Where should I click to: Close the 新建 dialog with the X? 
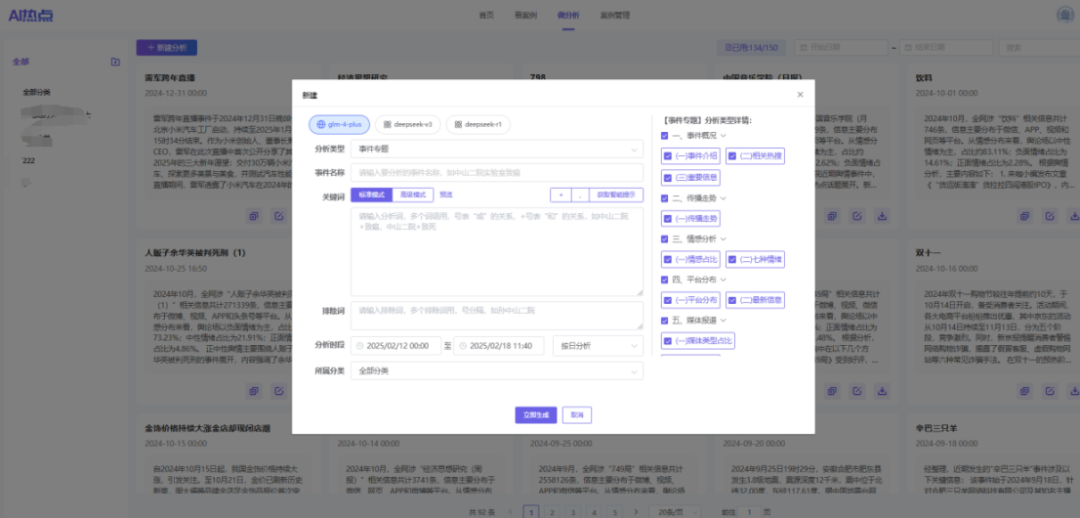point(800,95)
